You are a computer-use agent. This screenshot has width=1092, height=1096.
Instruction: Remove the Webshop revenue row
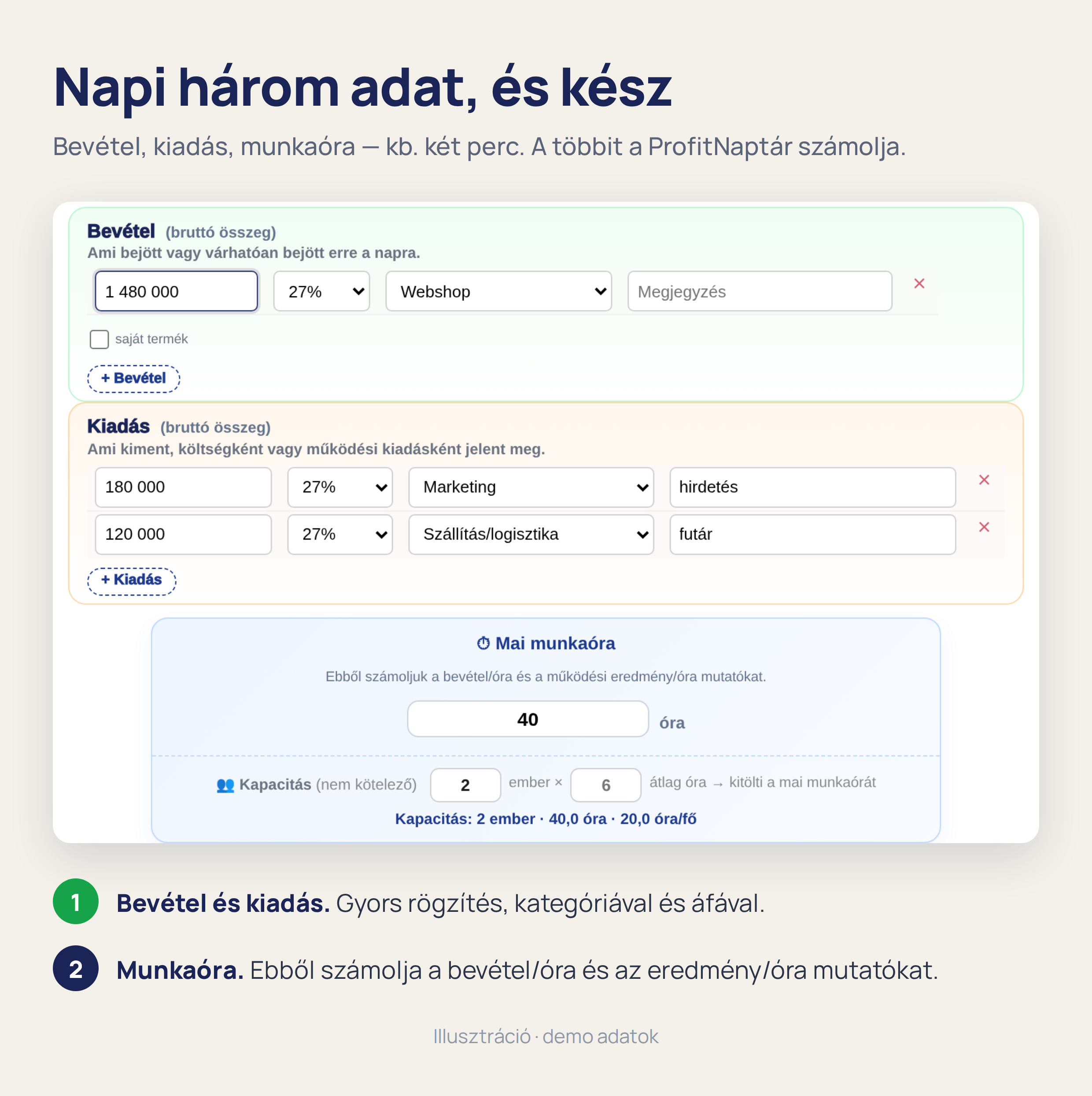(919, 284)
